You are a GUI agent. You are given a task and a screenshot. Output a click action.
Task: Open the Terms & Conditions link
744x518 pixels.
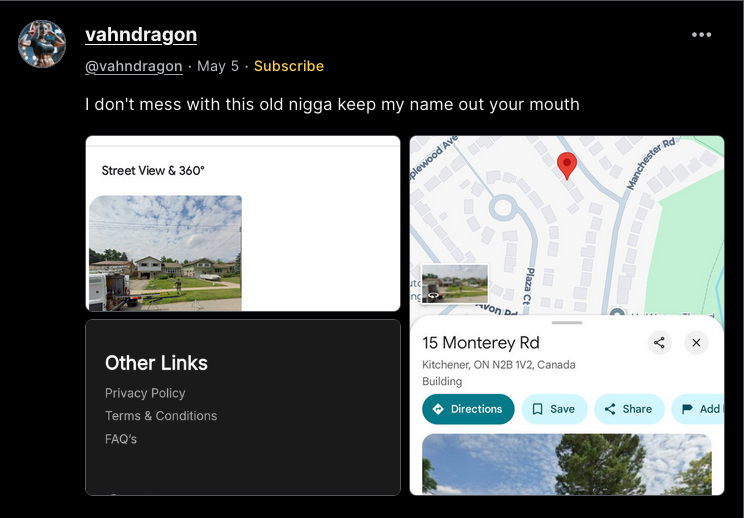[x=161, y=416]
